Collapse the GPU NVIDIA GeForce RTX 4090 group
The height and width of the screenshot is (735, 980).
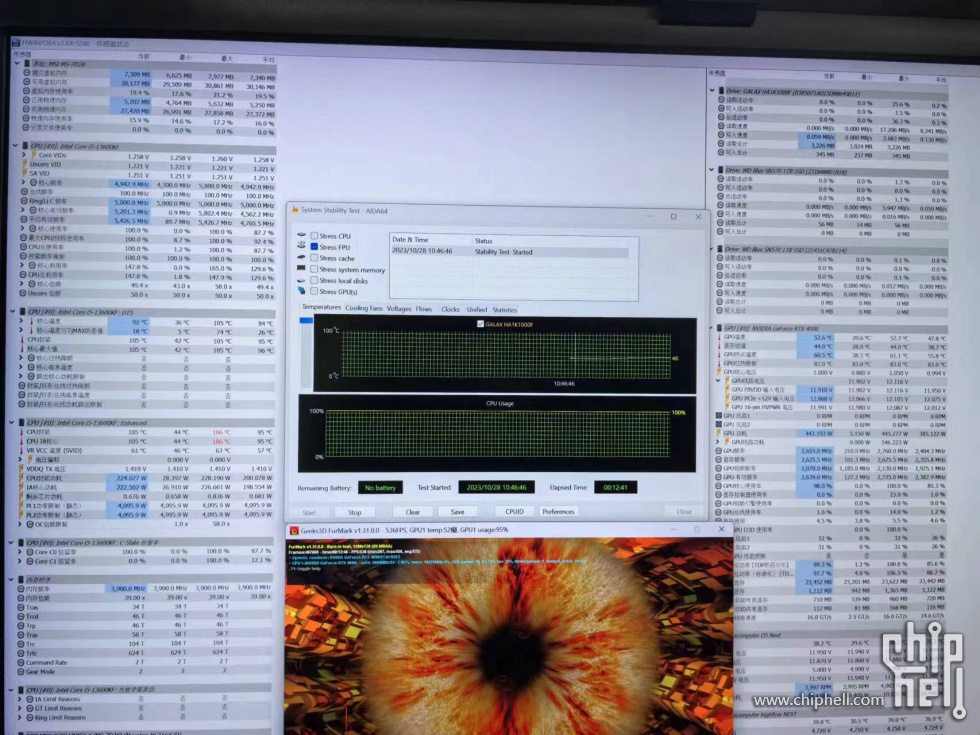711,328
